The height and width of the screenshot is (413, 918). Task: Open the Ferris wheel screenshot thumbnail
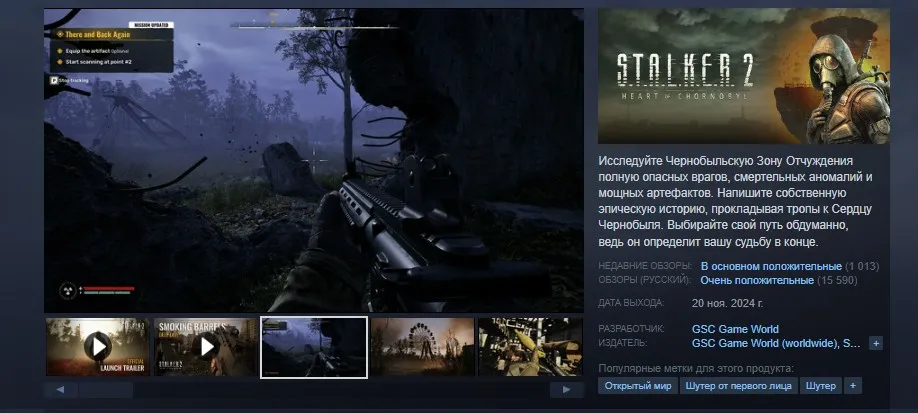pyautogui.click(x=422, y=347)
